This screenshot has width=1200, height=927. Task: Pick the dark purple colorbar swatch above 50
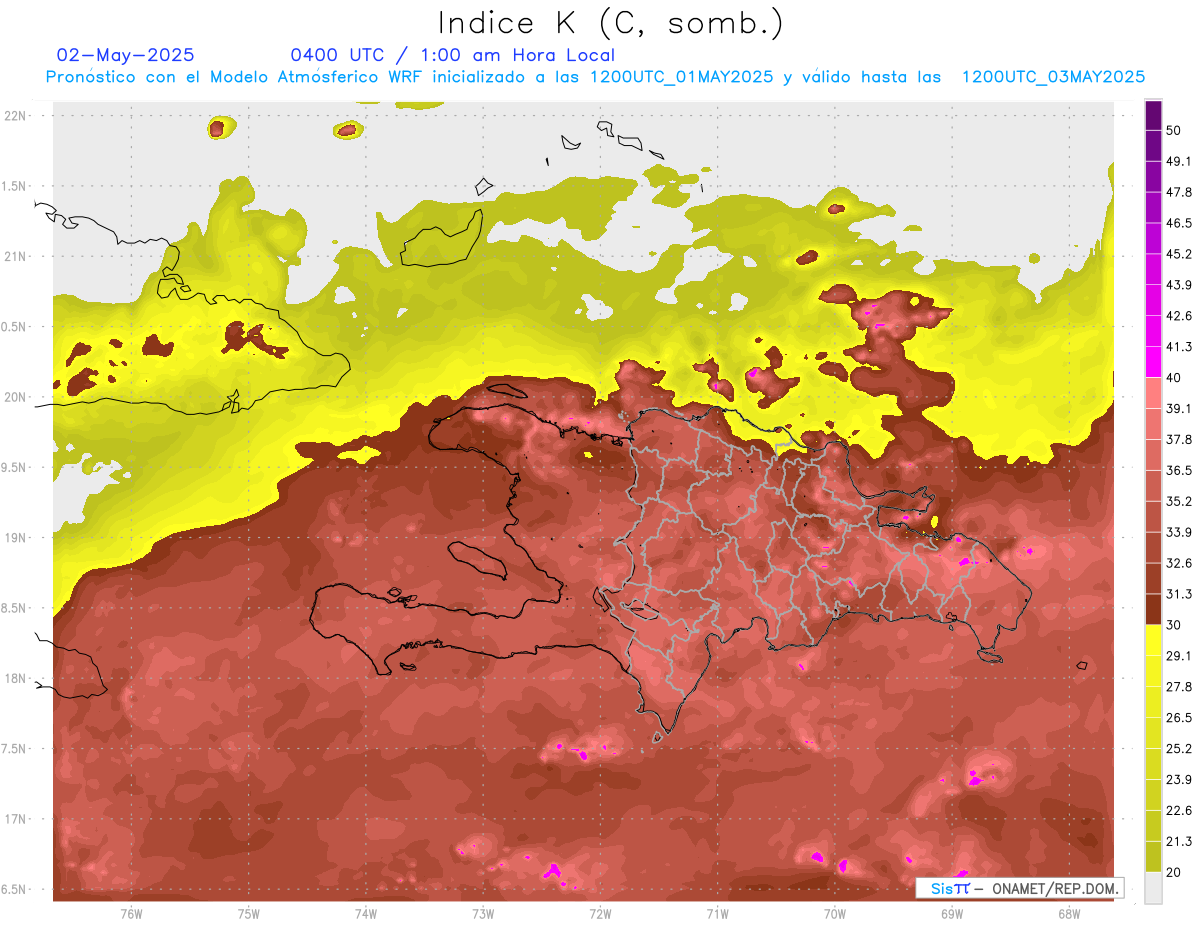tap(1153, 115)
